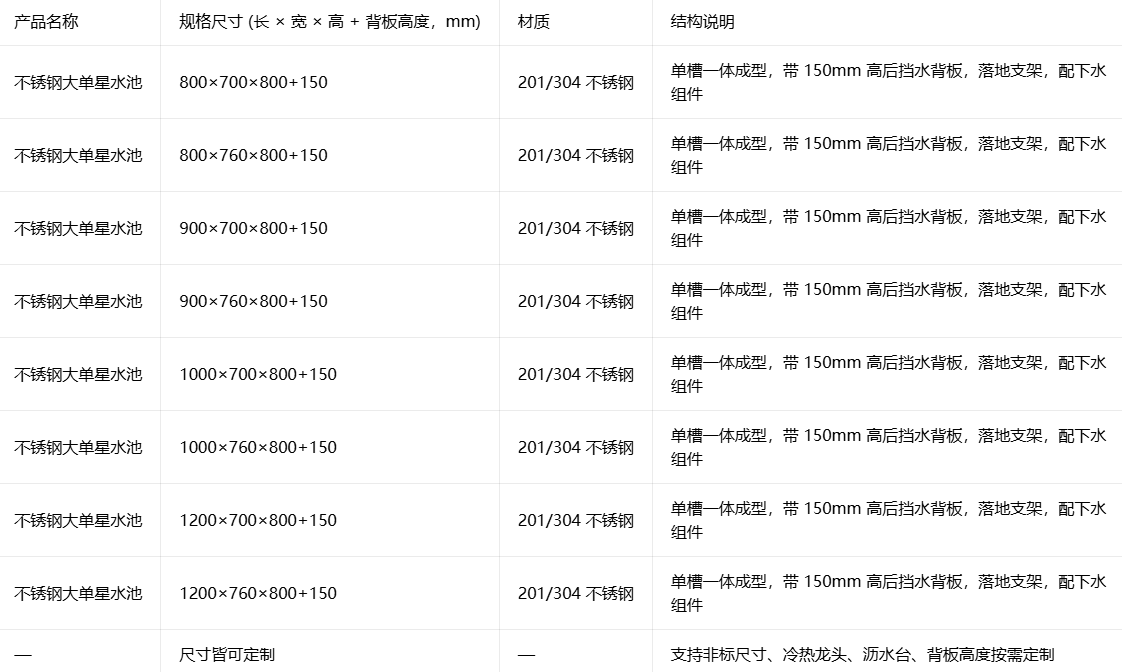Screen dimensions: 1122x672
Task: Click the dash in last row's 材质 column
Action: (x=526, y=655)
